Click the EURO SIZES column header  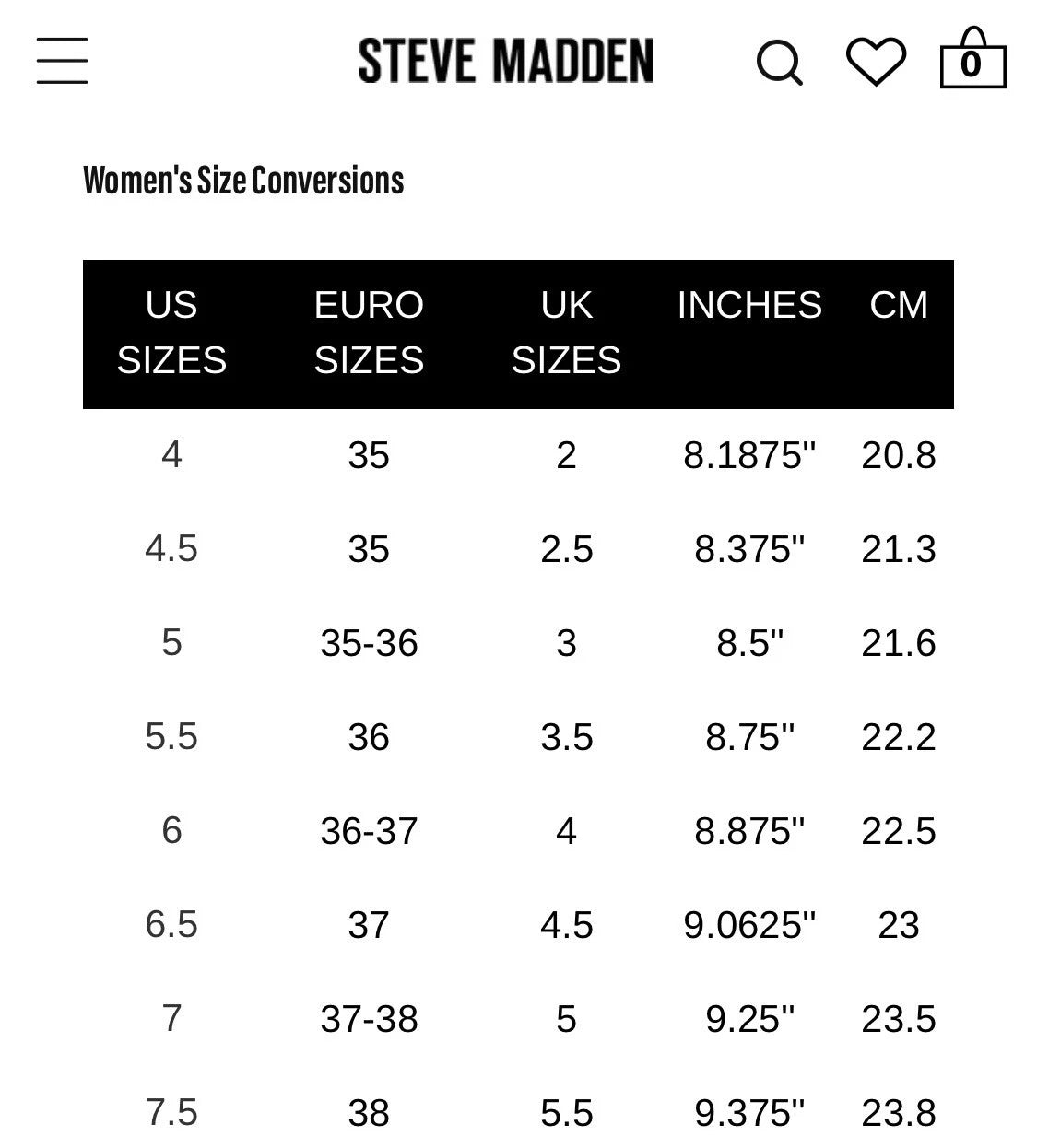(x=369, y=333)
